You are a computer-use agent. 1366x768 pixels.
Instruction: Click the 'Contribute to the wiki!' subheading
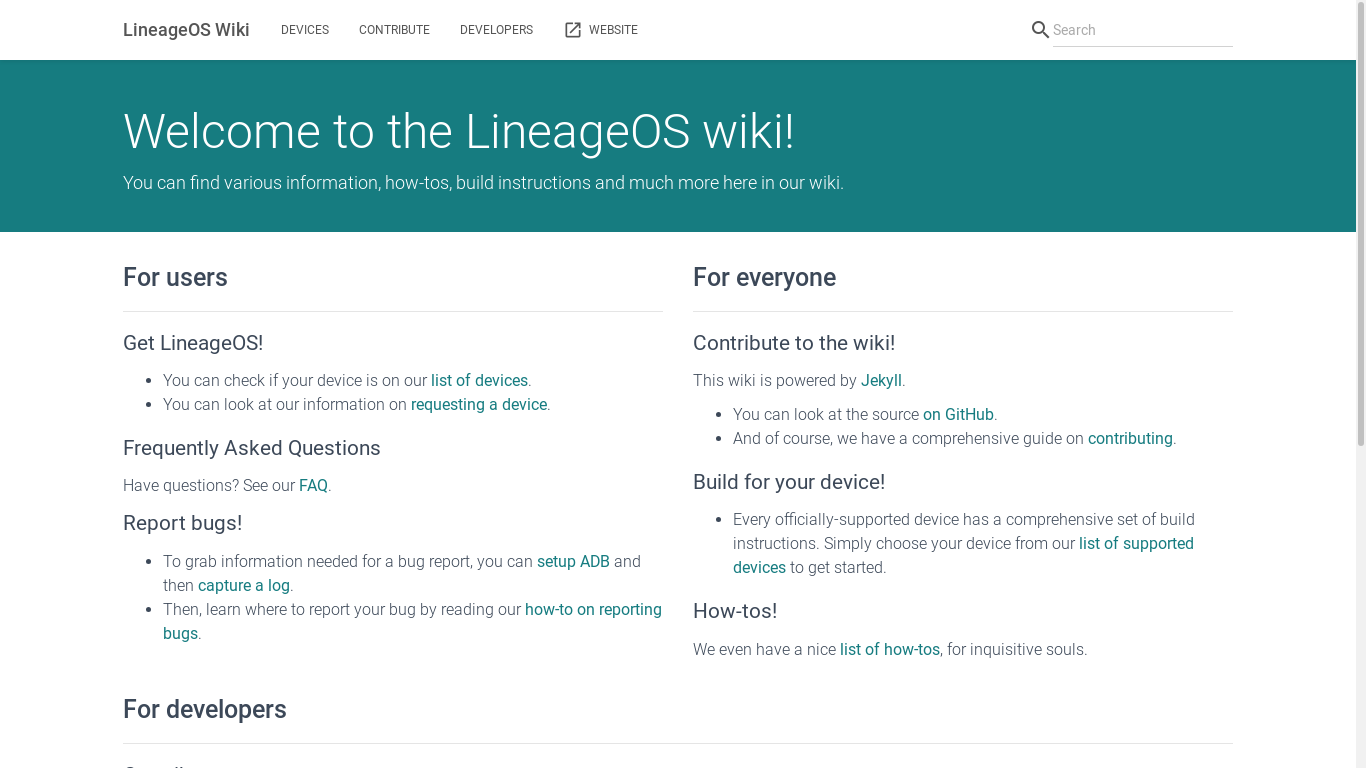click(x=794, y=343)
